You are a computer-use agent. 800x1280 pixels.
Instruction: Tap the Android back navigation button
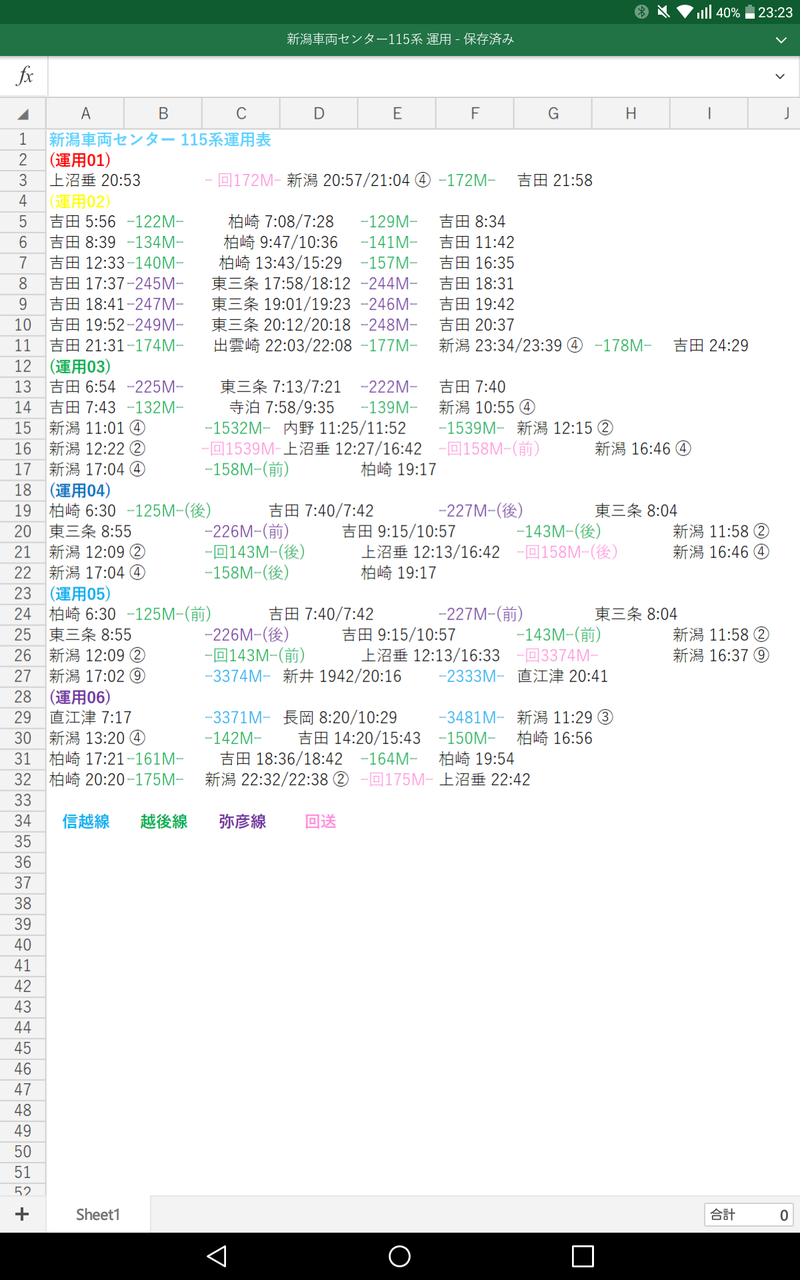[x=216, y=1256]
